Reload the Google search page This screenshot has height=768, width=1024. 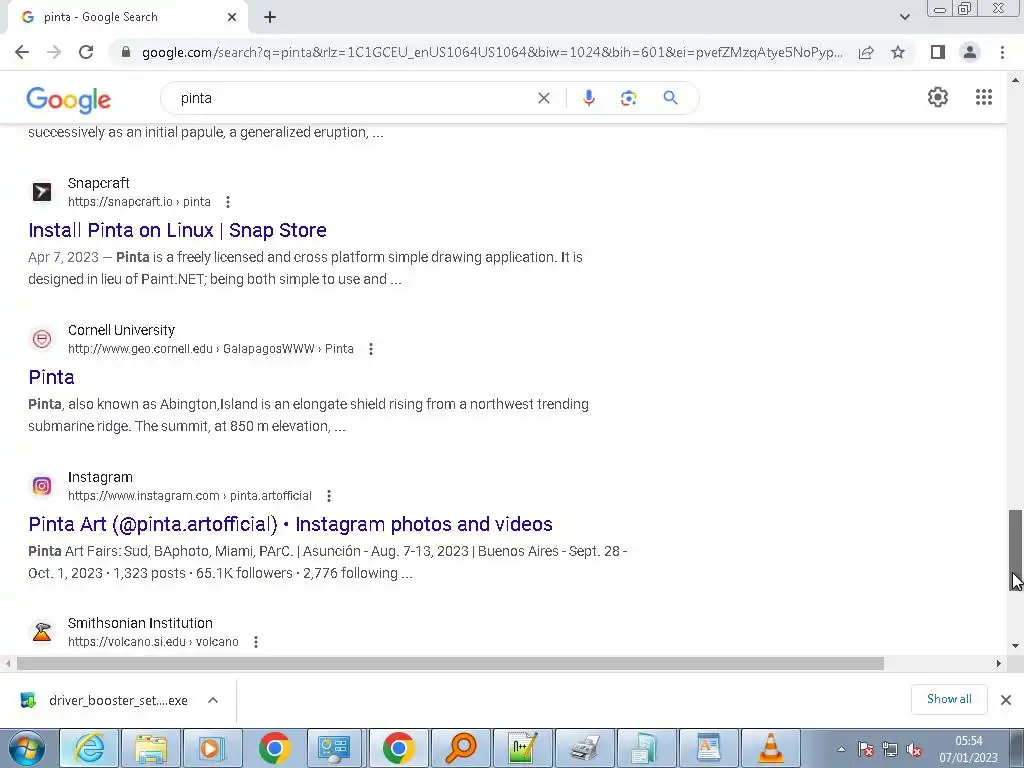click(86, 52)
